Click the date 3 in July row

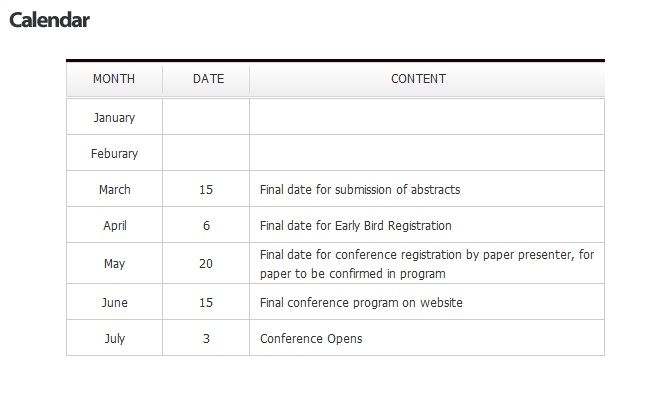click(x=206, y=338)
